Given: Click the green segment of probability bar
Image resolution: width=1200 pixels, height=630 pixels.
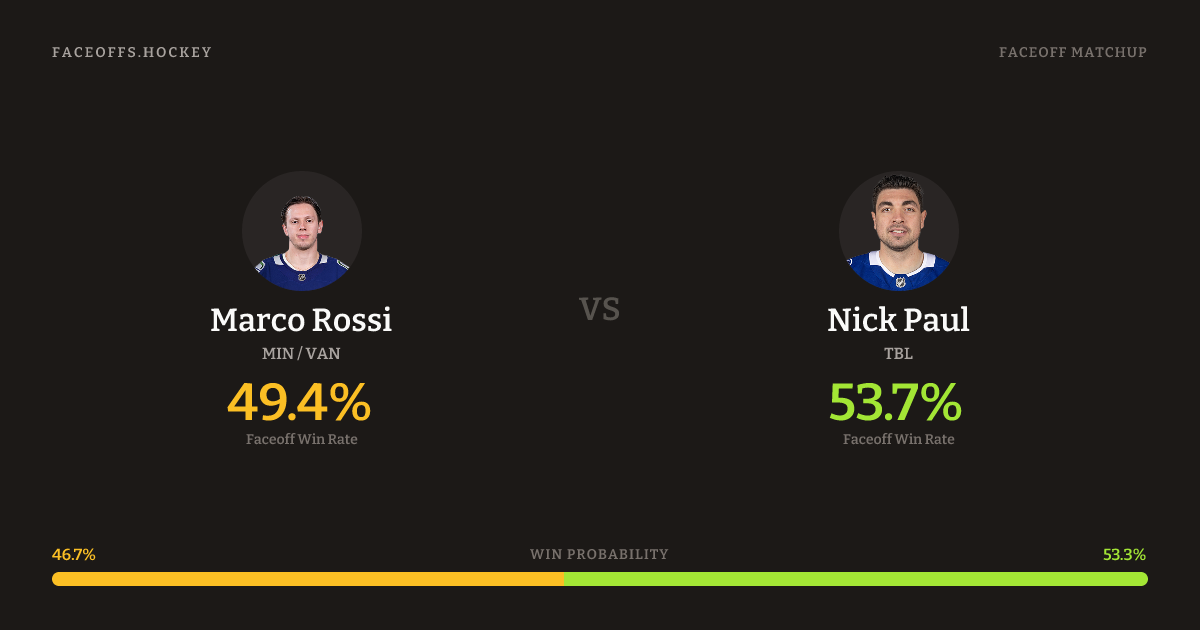Looking at the screenshot, I should 855,579.
